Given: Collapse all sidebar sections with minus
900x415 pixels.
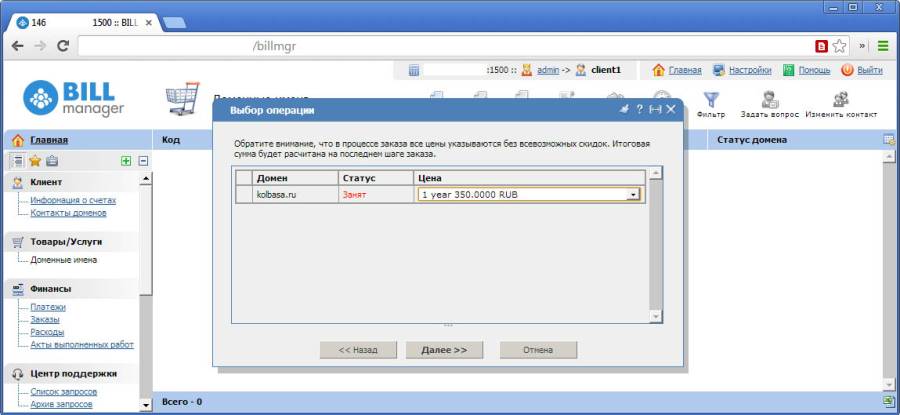Looking at the screenshot, I should 143,161.
